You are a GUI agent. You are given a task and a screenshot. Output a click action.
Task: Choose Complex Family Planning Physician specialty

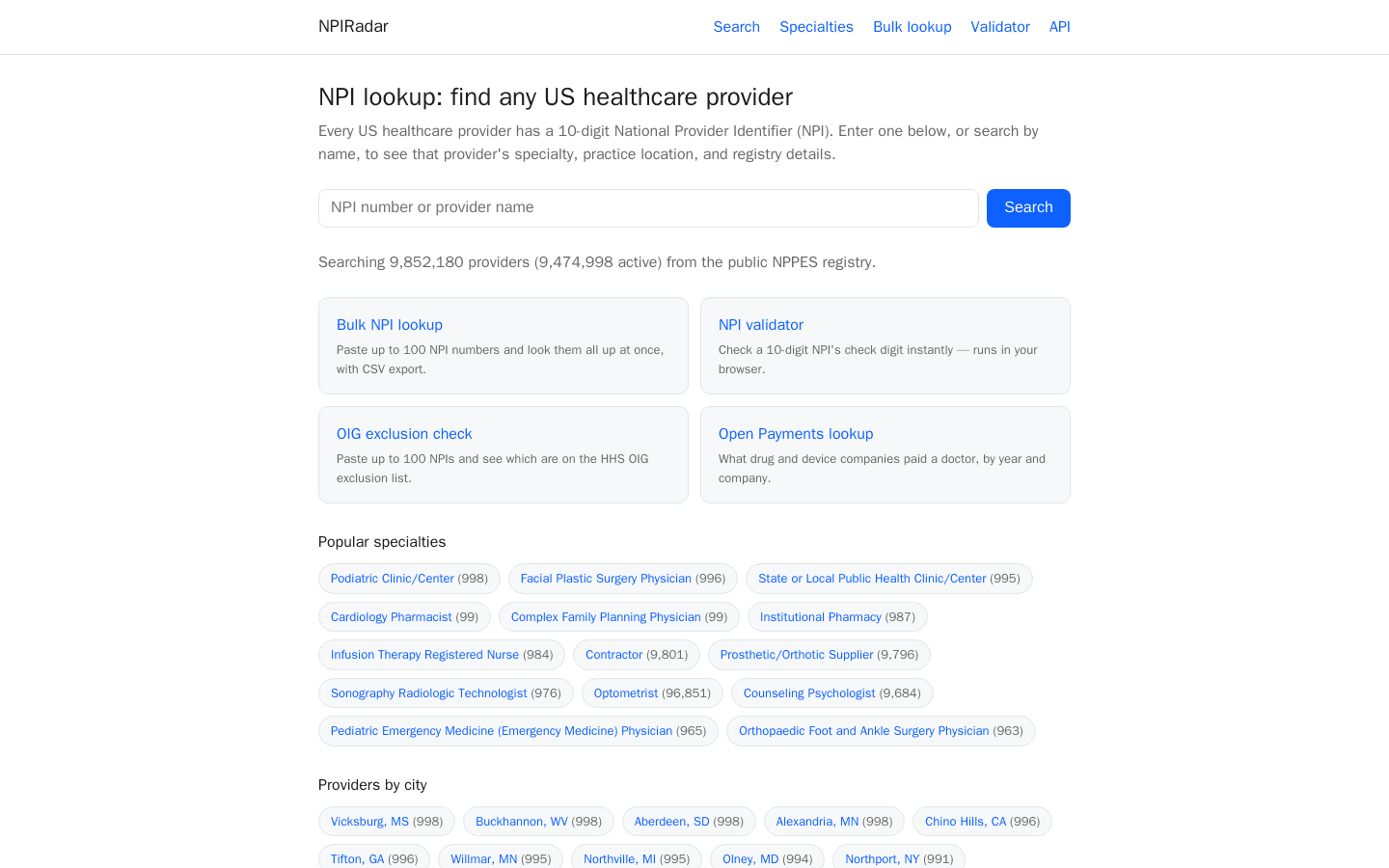[x=619, y=617]
